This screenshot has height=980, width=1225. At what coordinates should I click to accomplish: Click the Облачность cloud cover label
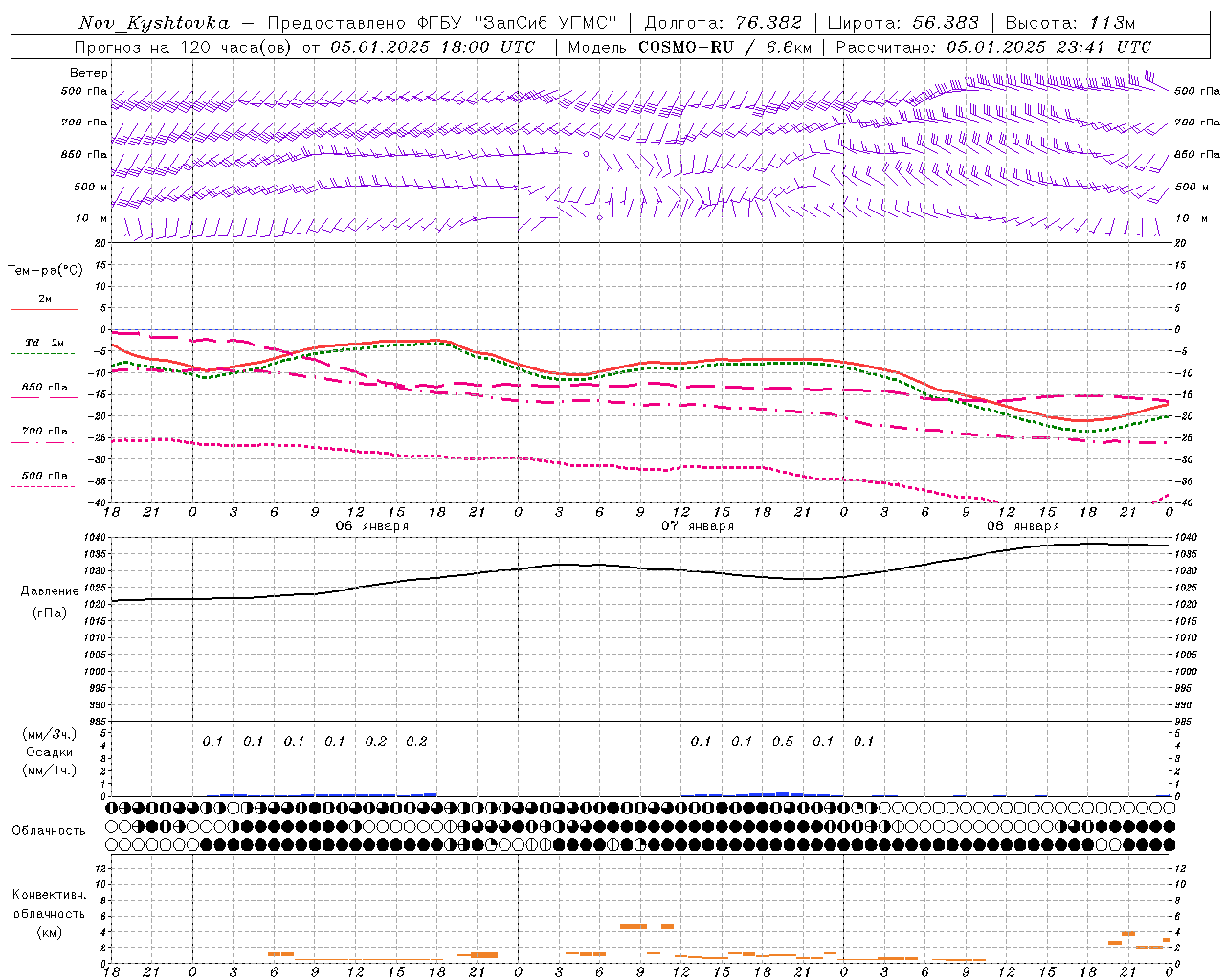pos(49,830)
